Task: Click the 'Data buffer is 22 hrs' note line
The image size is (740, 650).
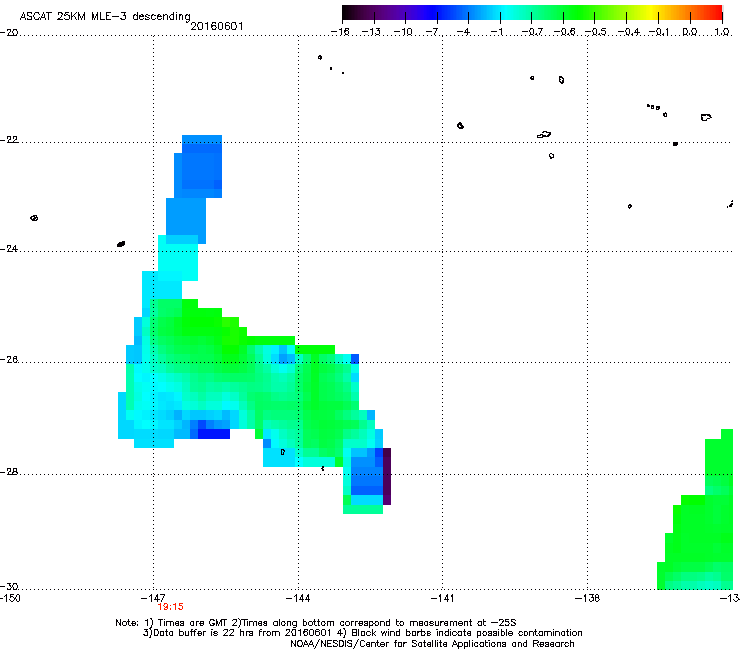Action: point(362,633)
